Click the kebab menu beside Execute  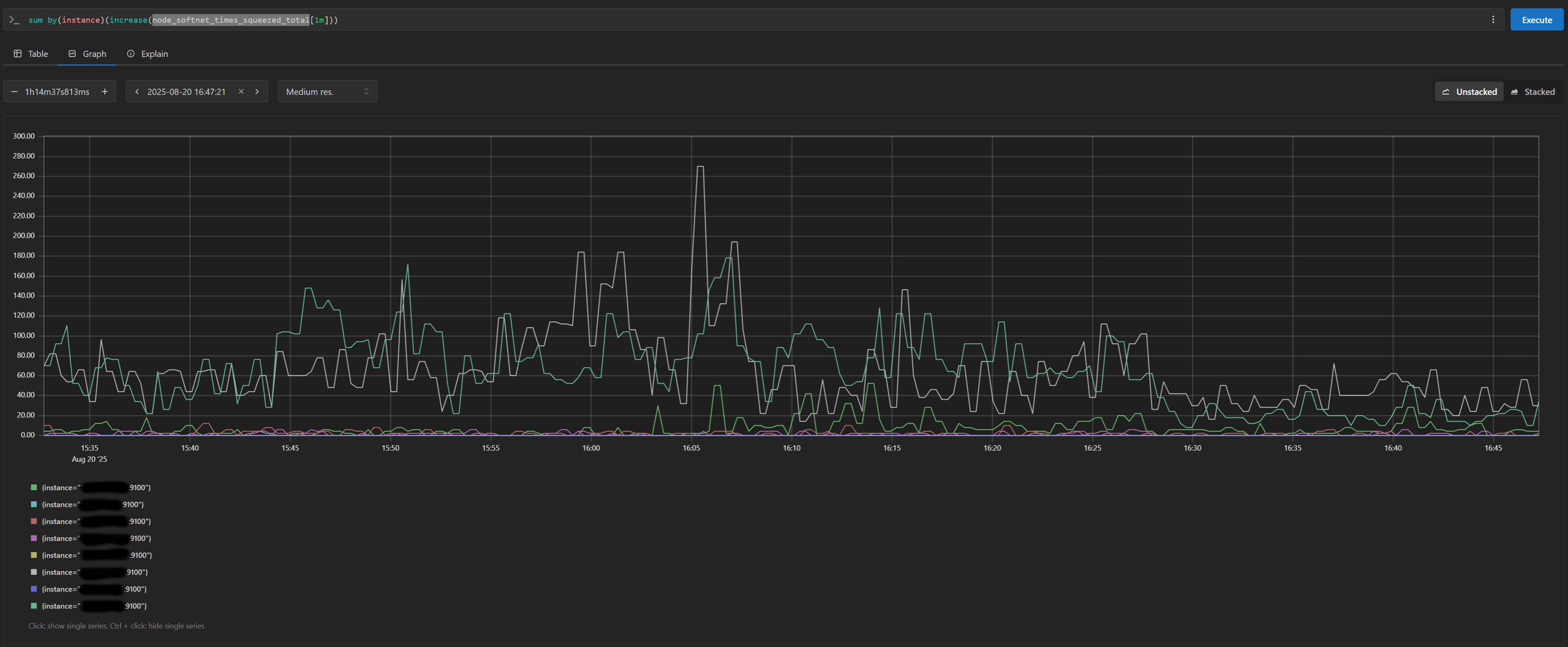point(1493,20)
